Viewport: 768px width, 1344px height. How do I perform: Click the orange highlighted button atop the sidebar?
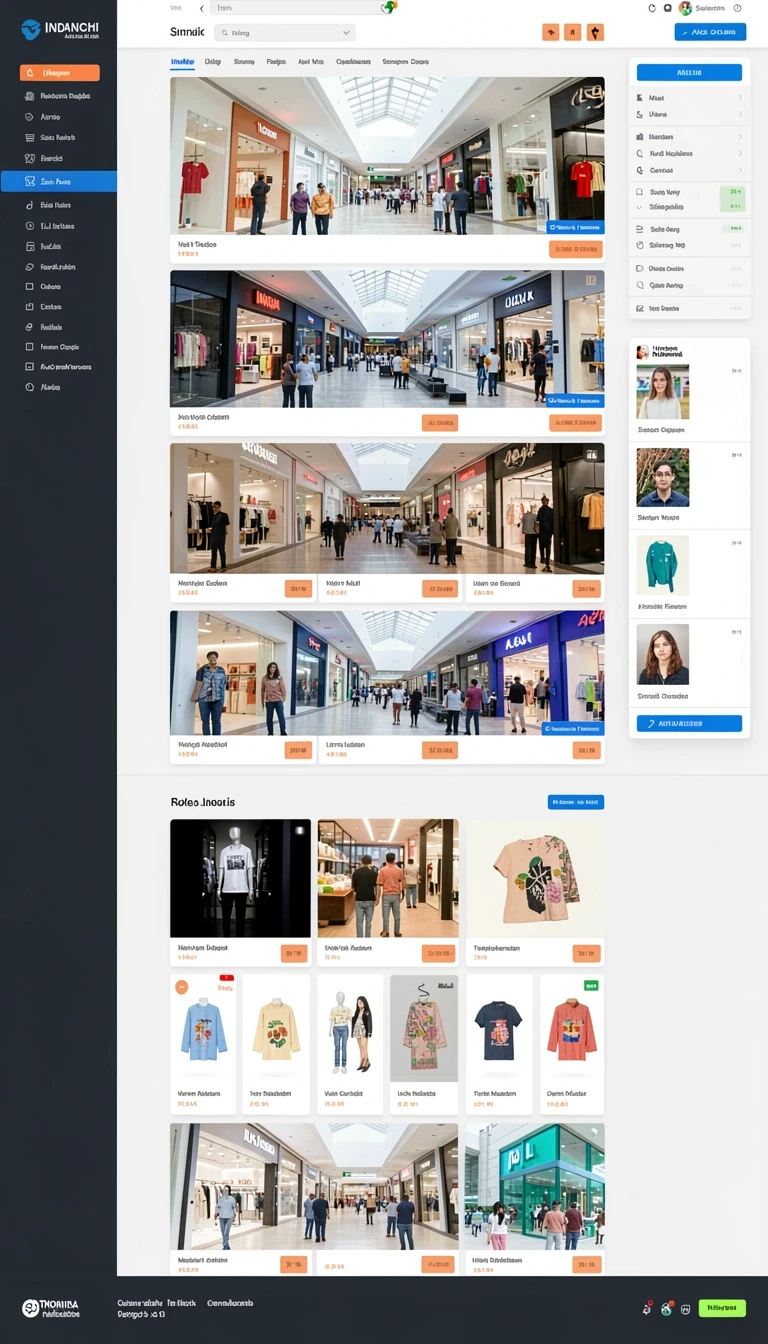(x=59, y=73)
